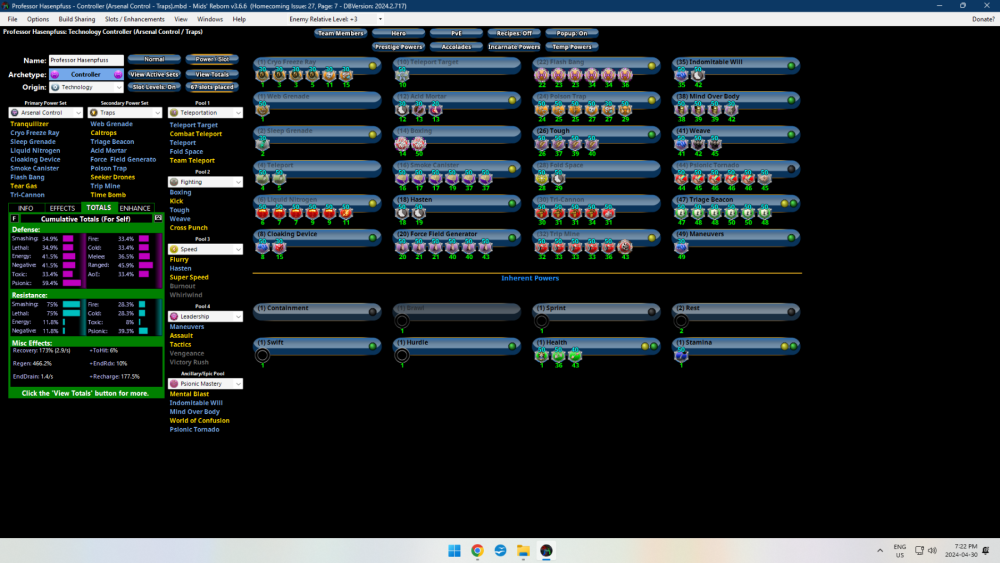
Task: Click the Maneuvers level 49 enhancement slot
Action: 681,247
